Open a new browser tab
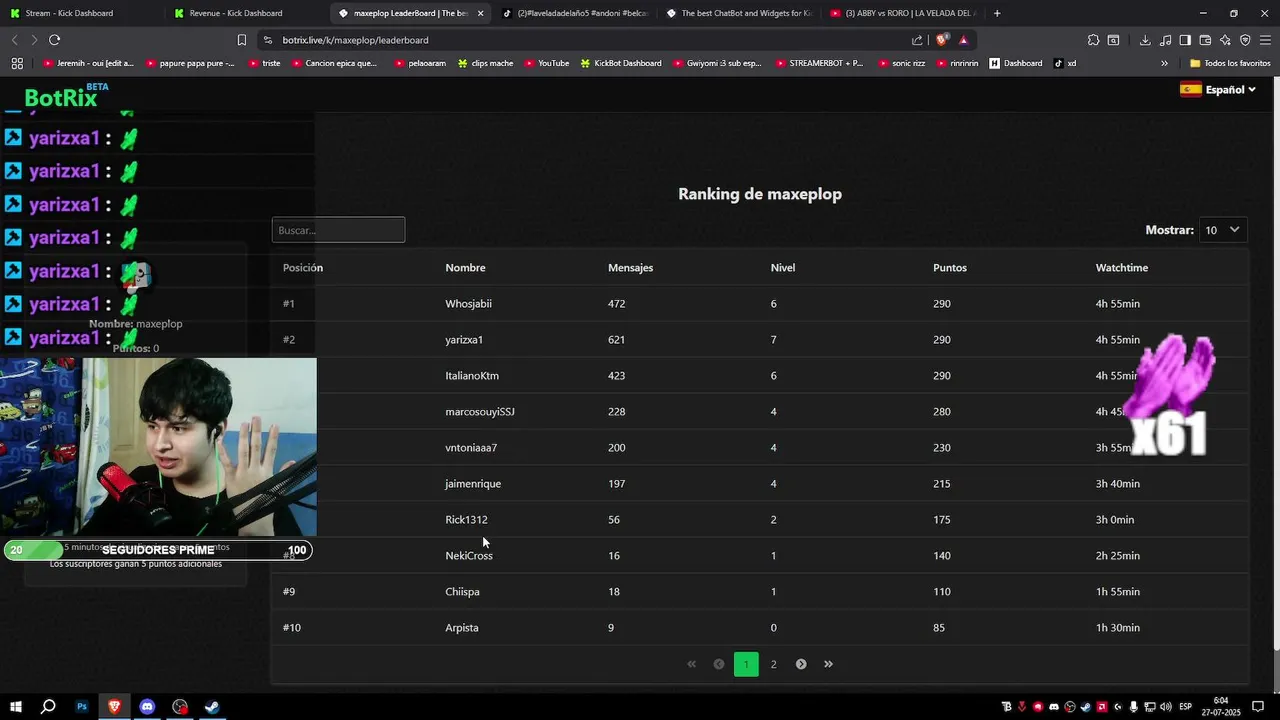Viewport: 1280px width, 720px height. click(x=997, y=13)
